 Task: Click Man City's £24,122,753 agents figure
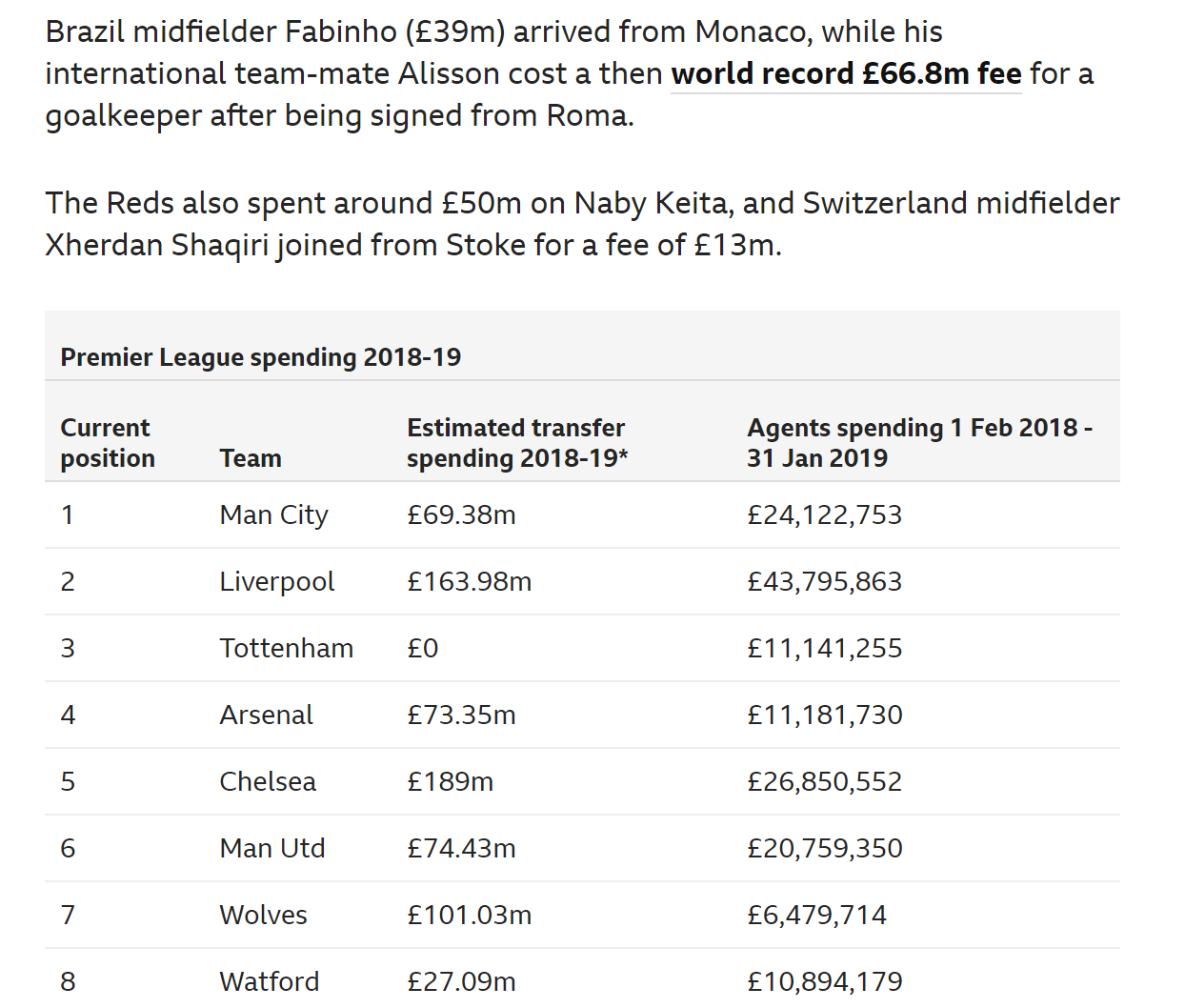tap(824, 514)
